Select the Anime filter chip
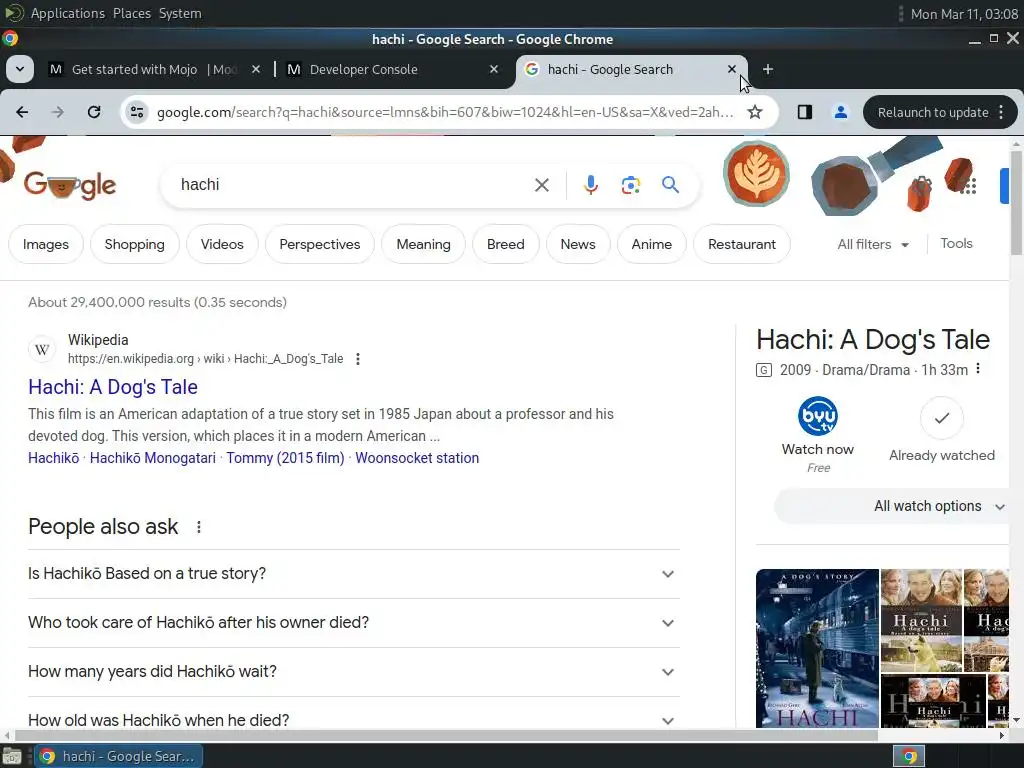 pos(652,244)
